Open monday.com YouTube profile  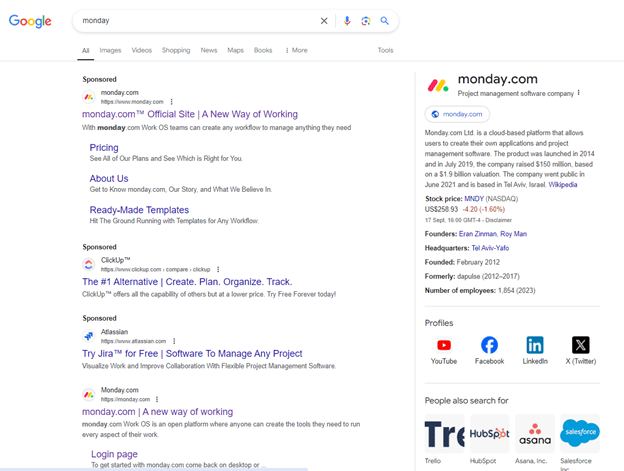click(x=444, y=350)
